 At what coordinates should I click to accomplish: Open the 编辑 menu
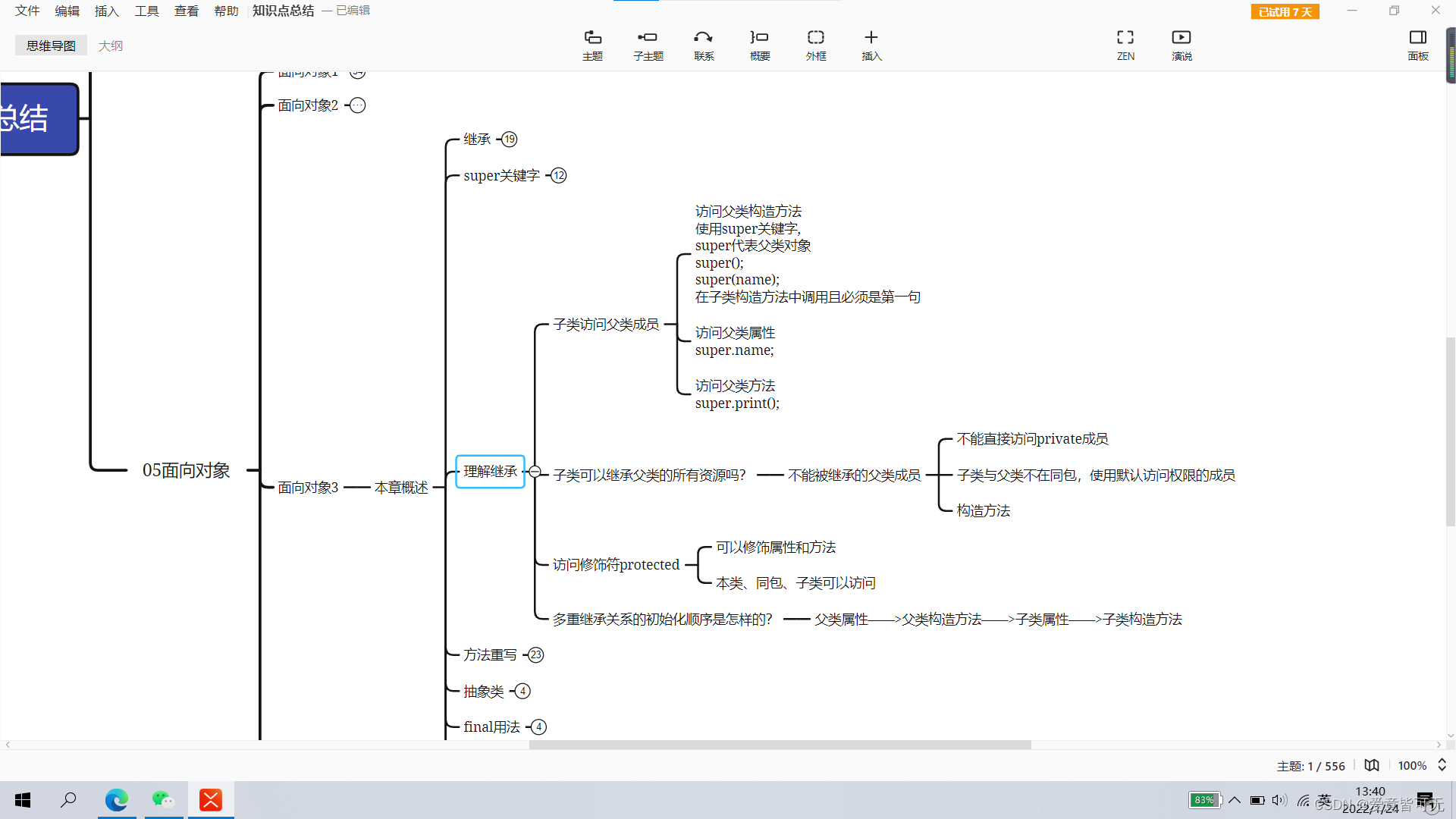tap(67, 11)
